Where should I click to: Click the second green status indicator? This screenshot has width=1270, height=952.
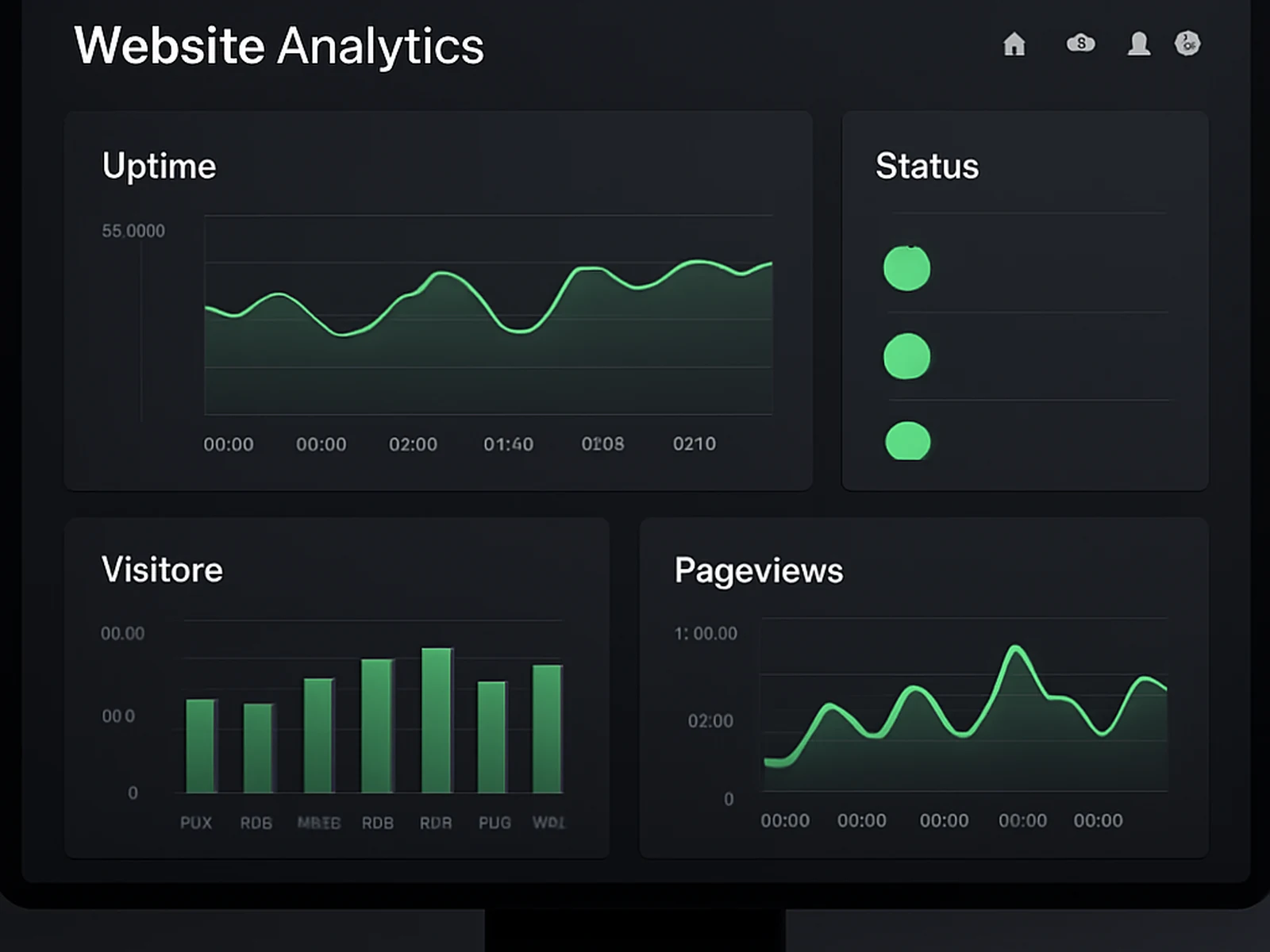907,356
